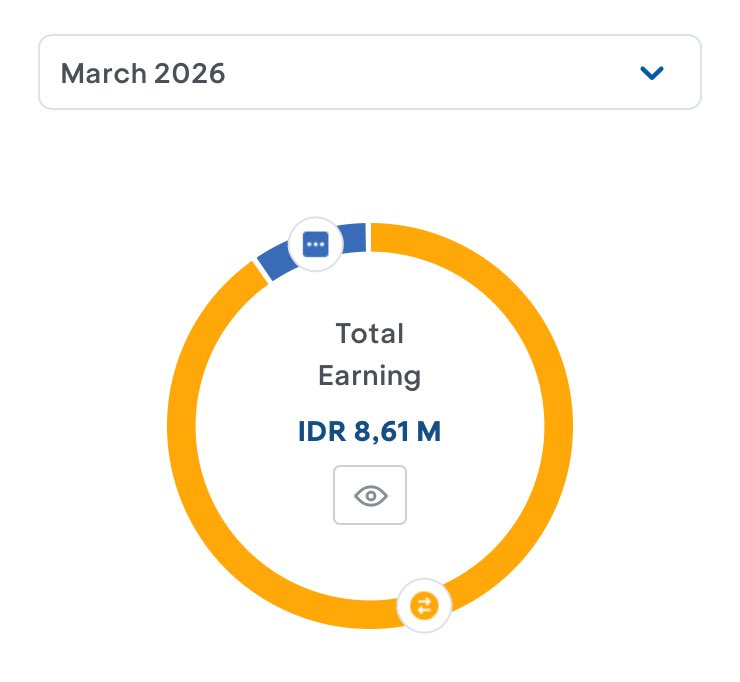This screenshot has width=740, height=682.
Task: Select the orange transfer arrows icon on chart
Action: (424, 606)
